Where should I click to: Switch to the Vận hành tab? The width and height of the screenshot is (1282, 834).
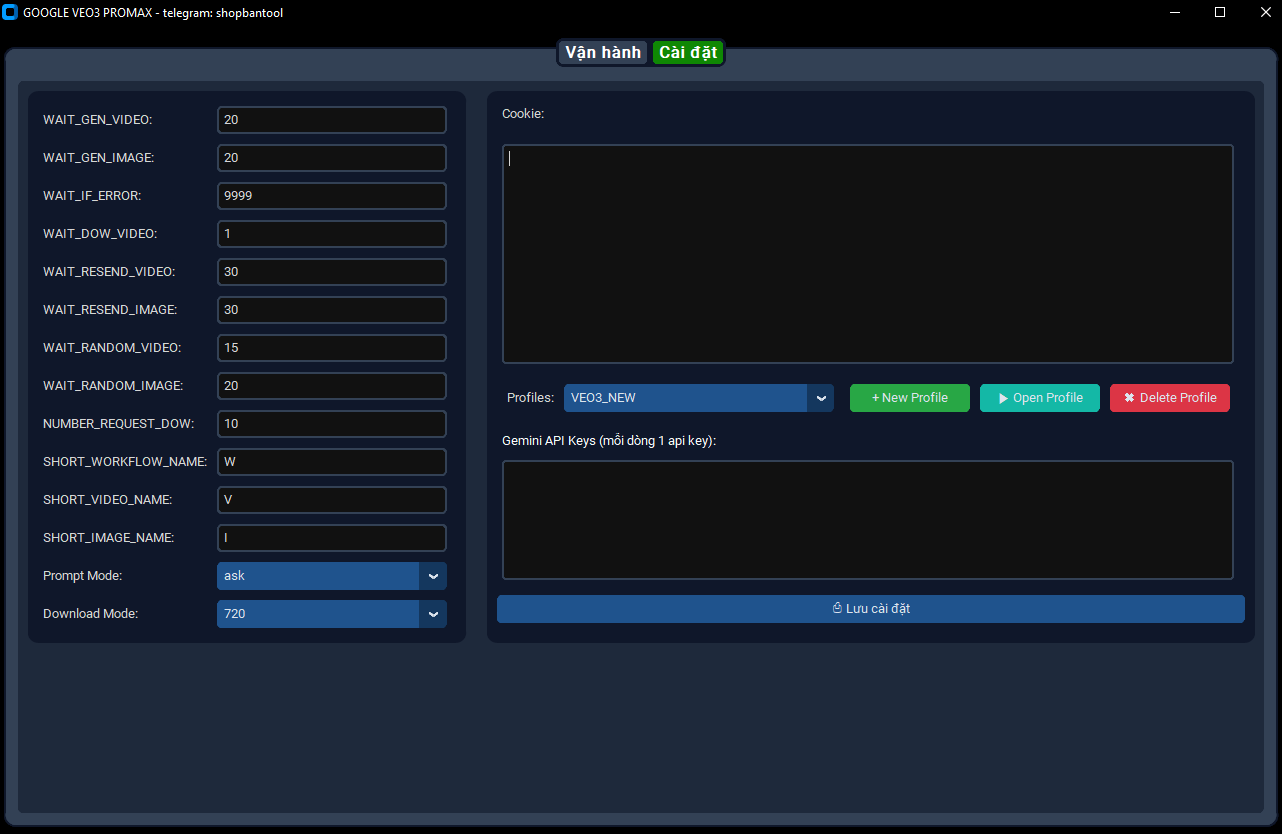(x=602, y=52)
